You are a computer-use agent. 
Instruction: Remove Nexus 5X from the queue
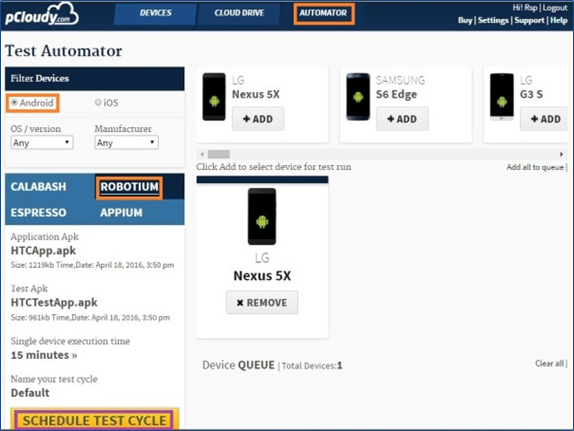click(x=262, y=302)
